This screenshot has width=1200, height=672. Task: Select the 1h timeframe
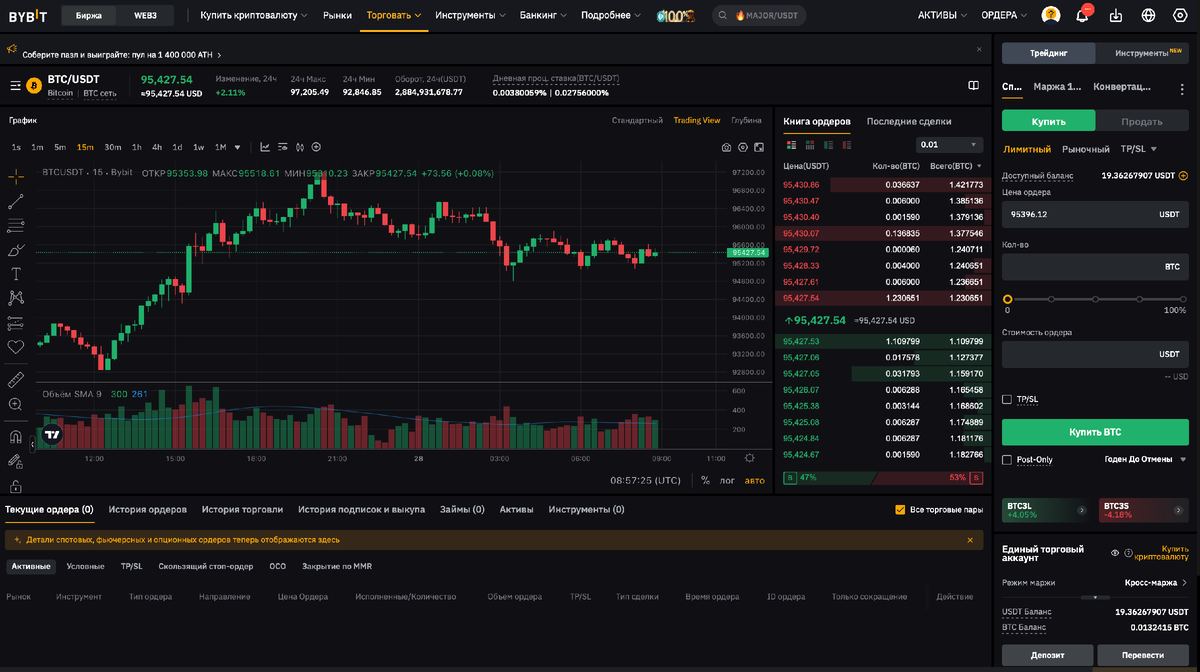(136, 147)
